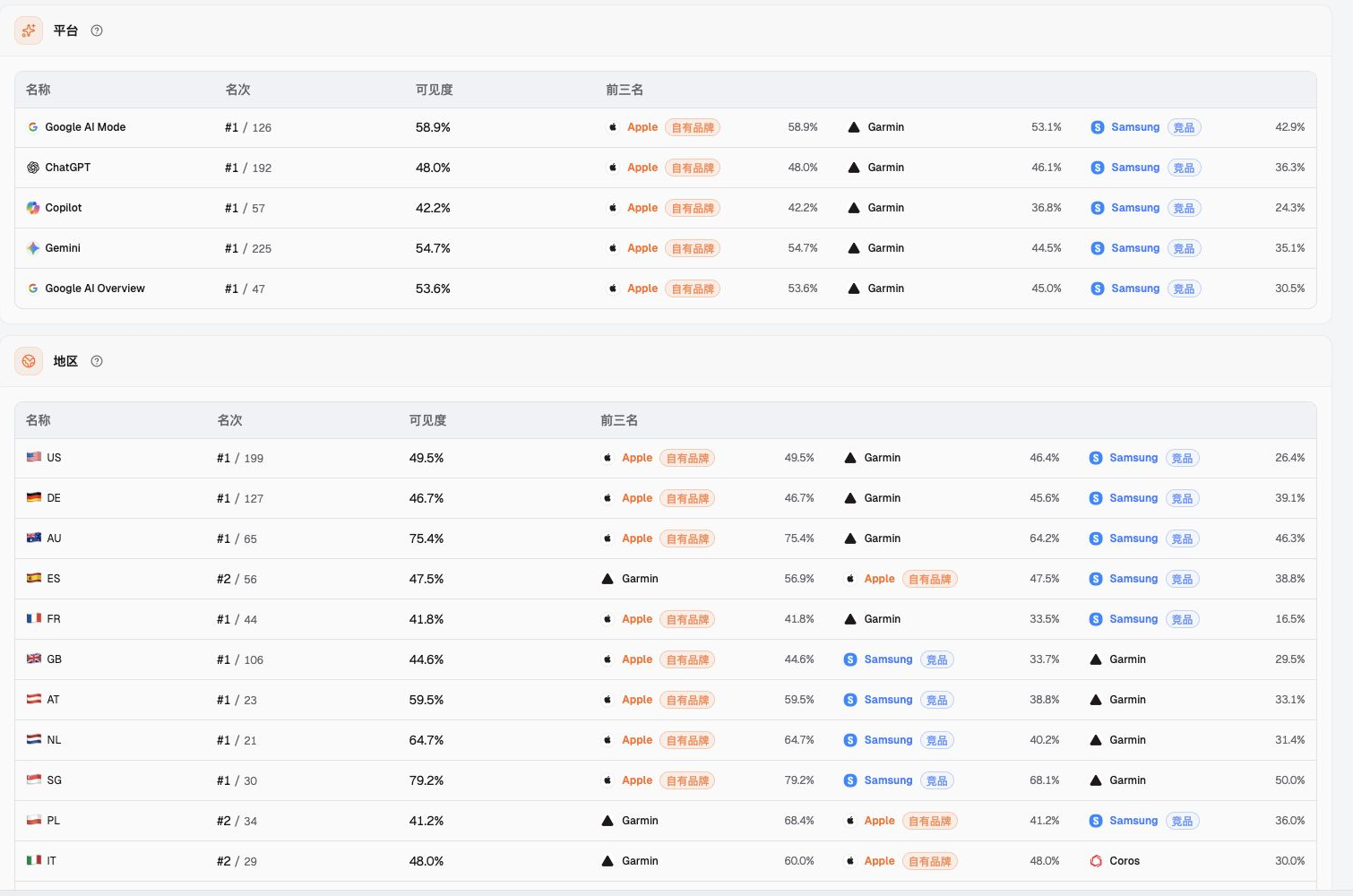Image resolution: width=1353 pixels, height=896 pixels.
Task: Click the Samsung logo in GB row
Action: tap(850, 659)
